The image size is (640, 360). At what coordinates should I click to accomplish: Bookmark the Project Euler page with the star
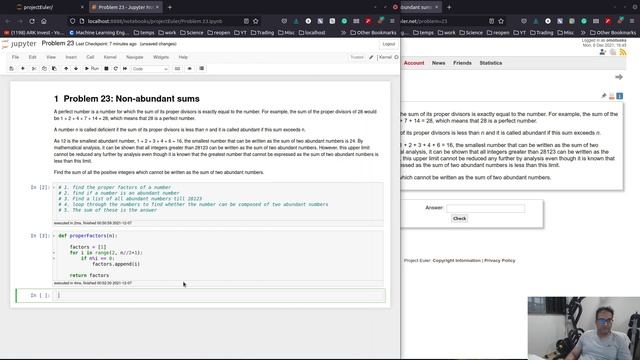point(501,21)
